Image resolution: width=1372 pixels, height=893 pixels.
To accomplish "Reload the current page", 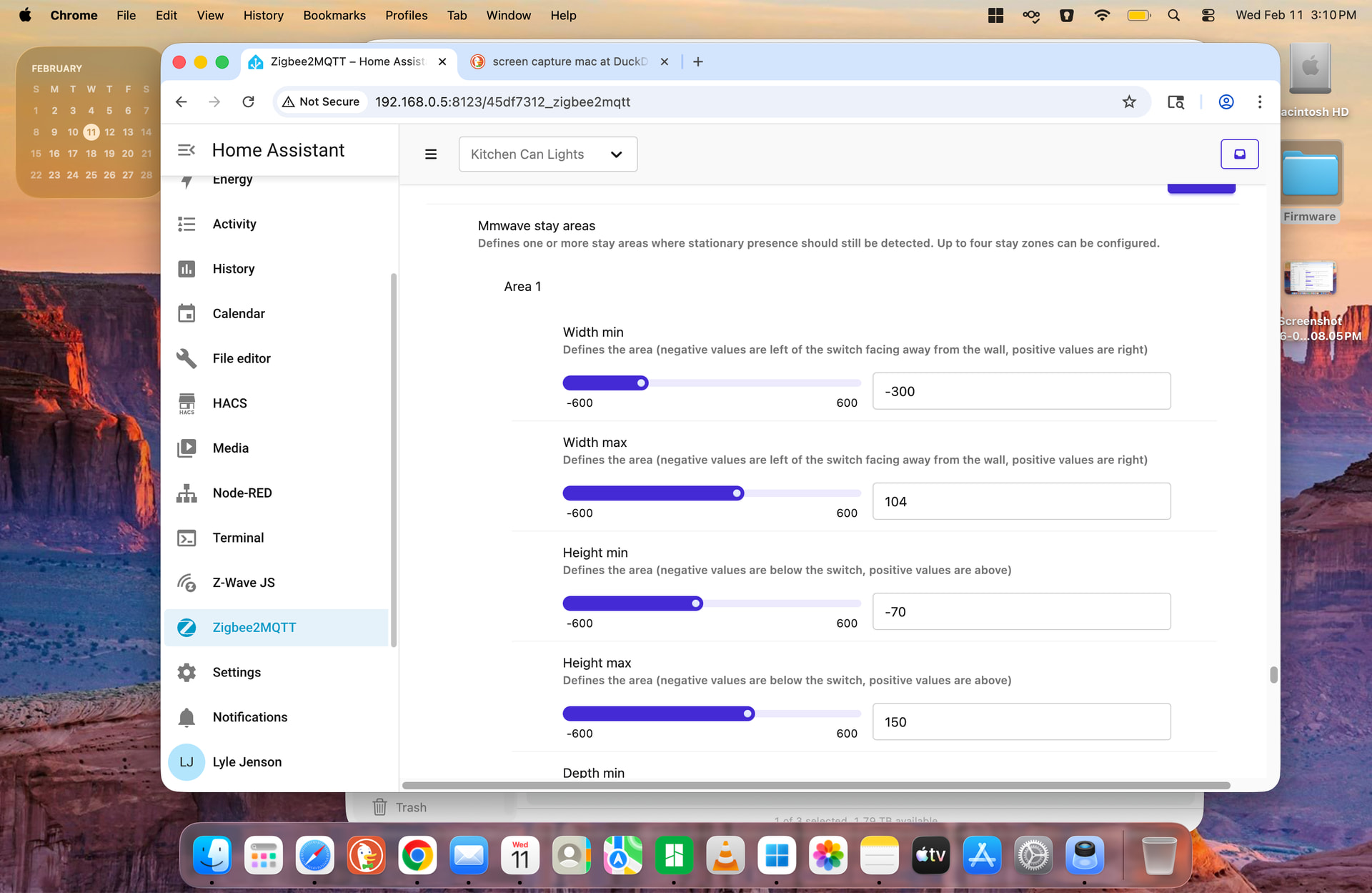I will [248, 102].
